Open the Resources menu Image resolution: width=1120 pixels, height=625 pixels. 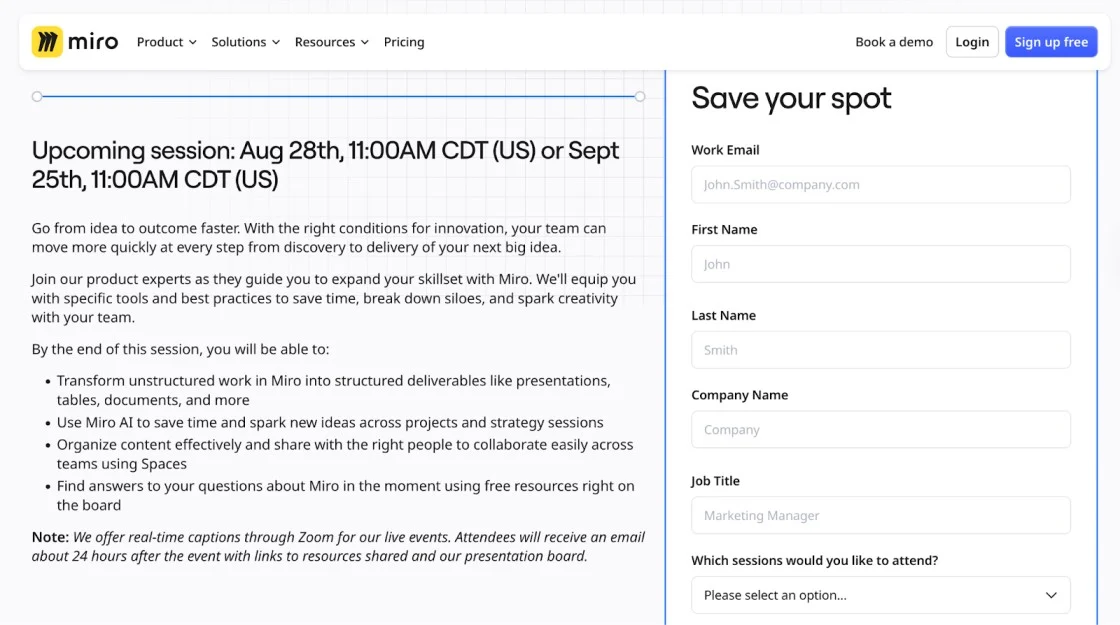pos(331,42)
